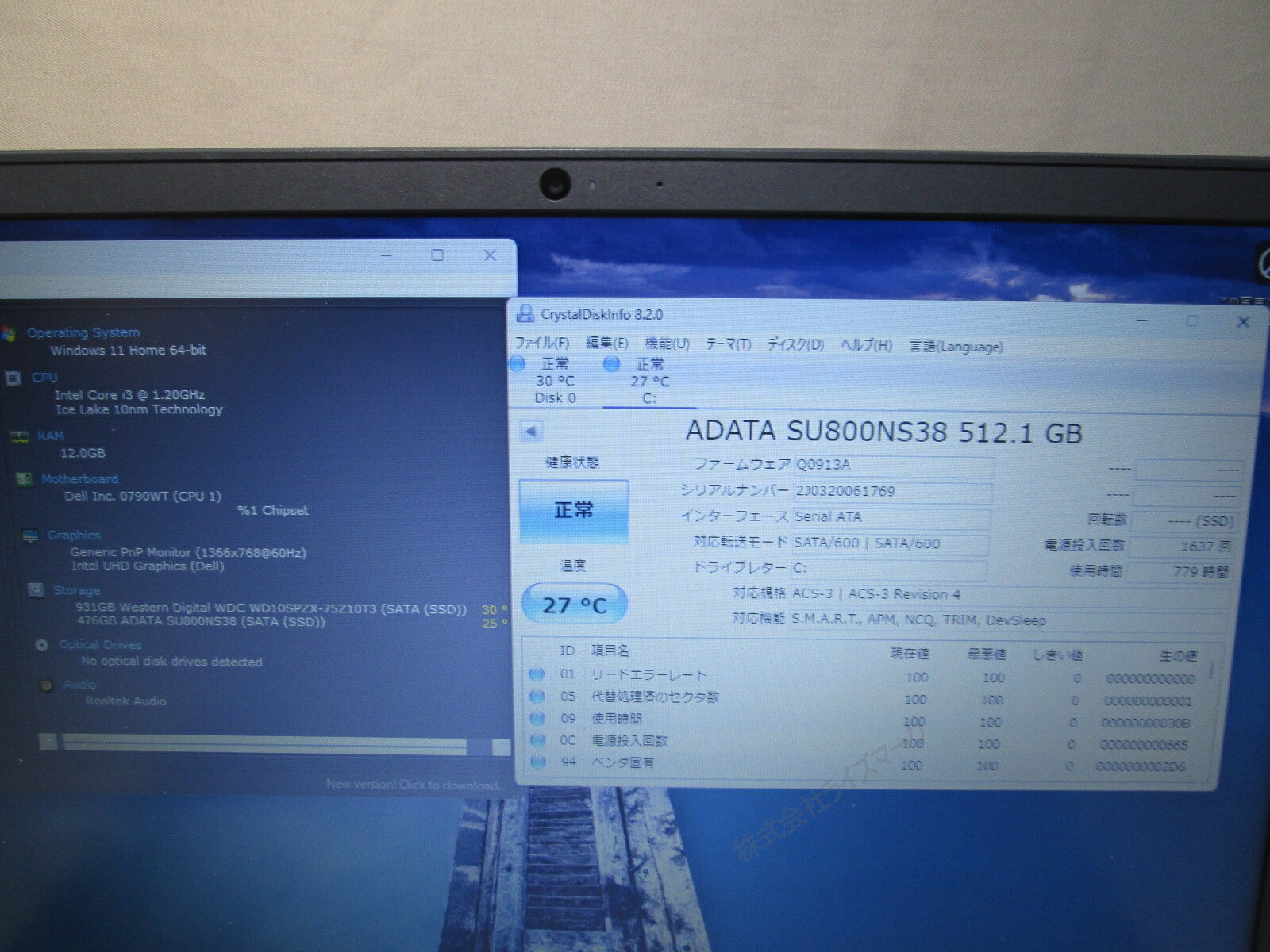Open the Motherboard heading in Speccy
This screenshot has height=952, width=1270.
pyautogui.click(x=79, y=479)
